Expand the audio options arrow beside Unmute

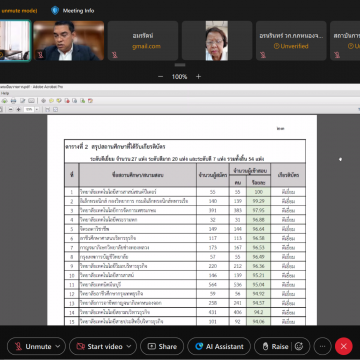pos(58,346)
